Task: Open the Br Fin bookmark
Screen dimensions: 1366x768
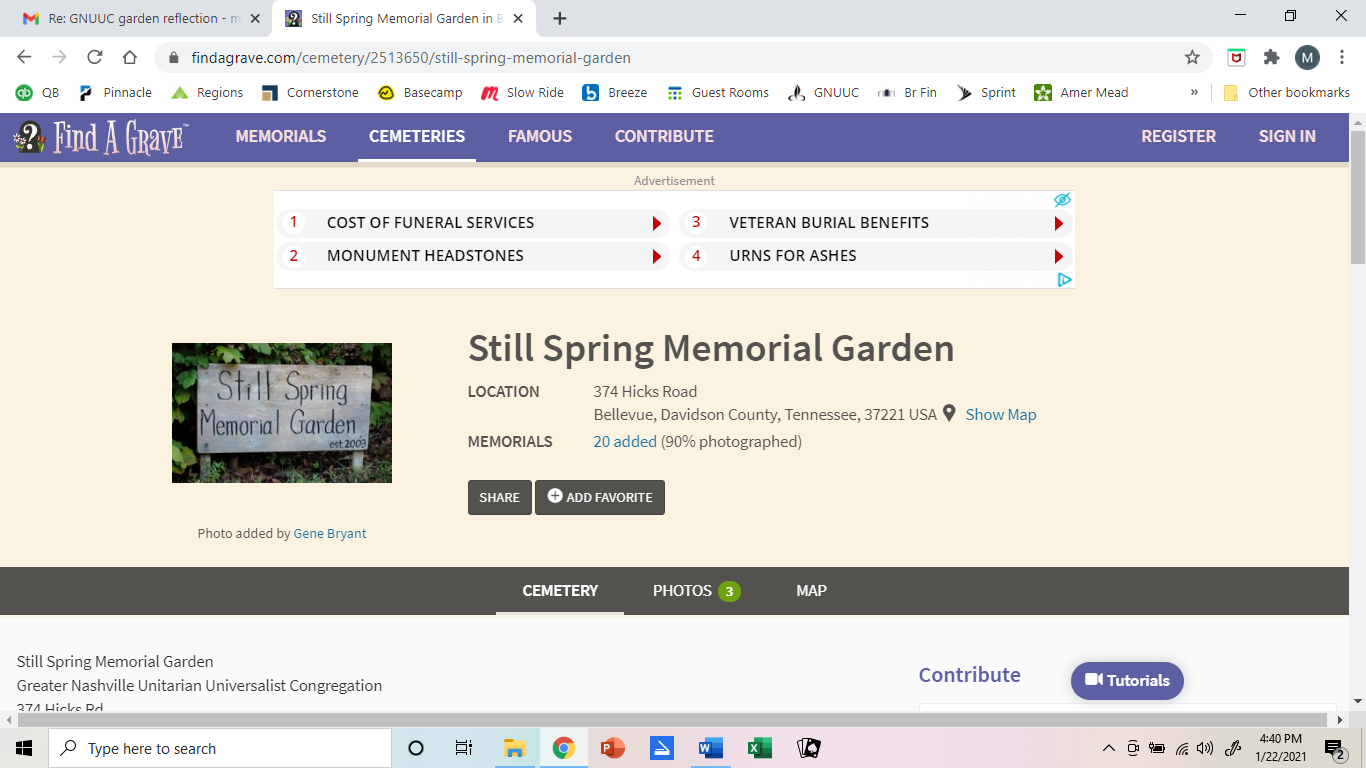Action: point(907,92)
